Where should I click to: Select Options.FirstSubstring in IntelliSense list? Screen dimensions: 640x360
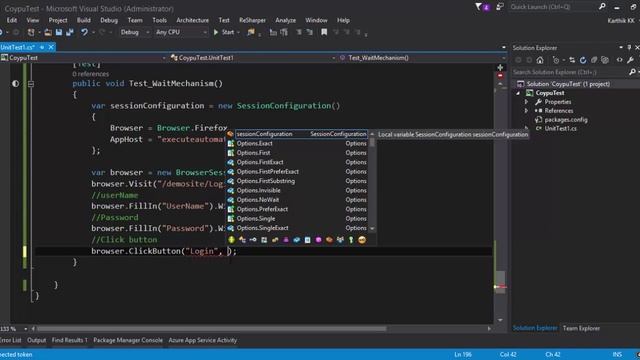click(298, 181)
